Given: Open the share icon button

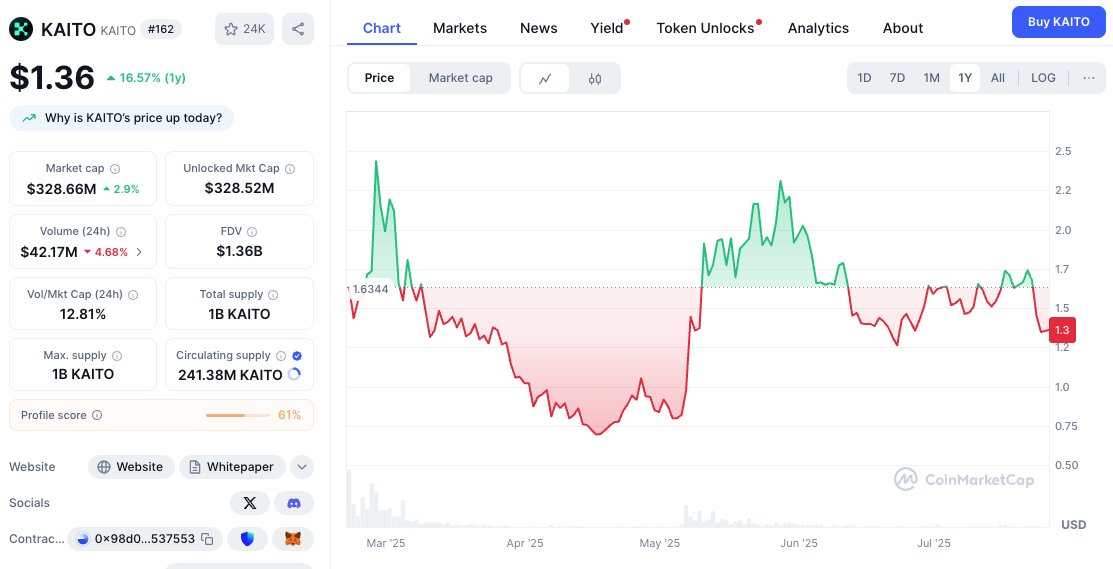Looking at the screenshot, I should tap(298, 29).
